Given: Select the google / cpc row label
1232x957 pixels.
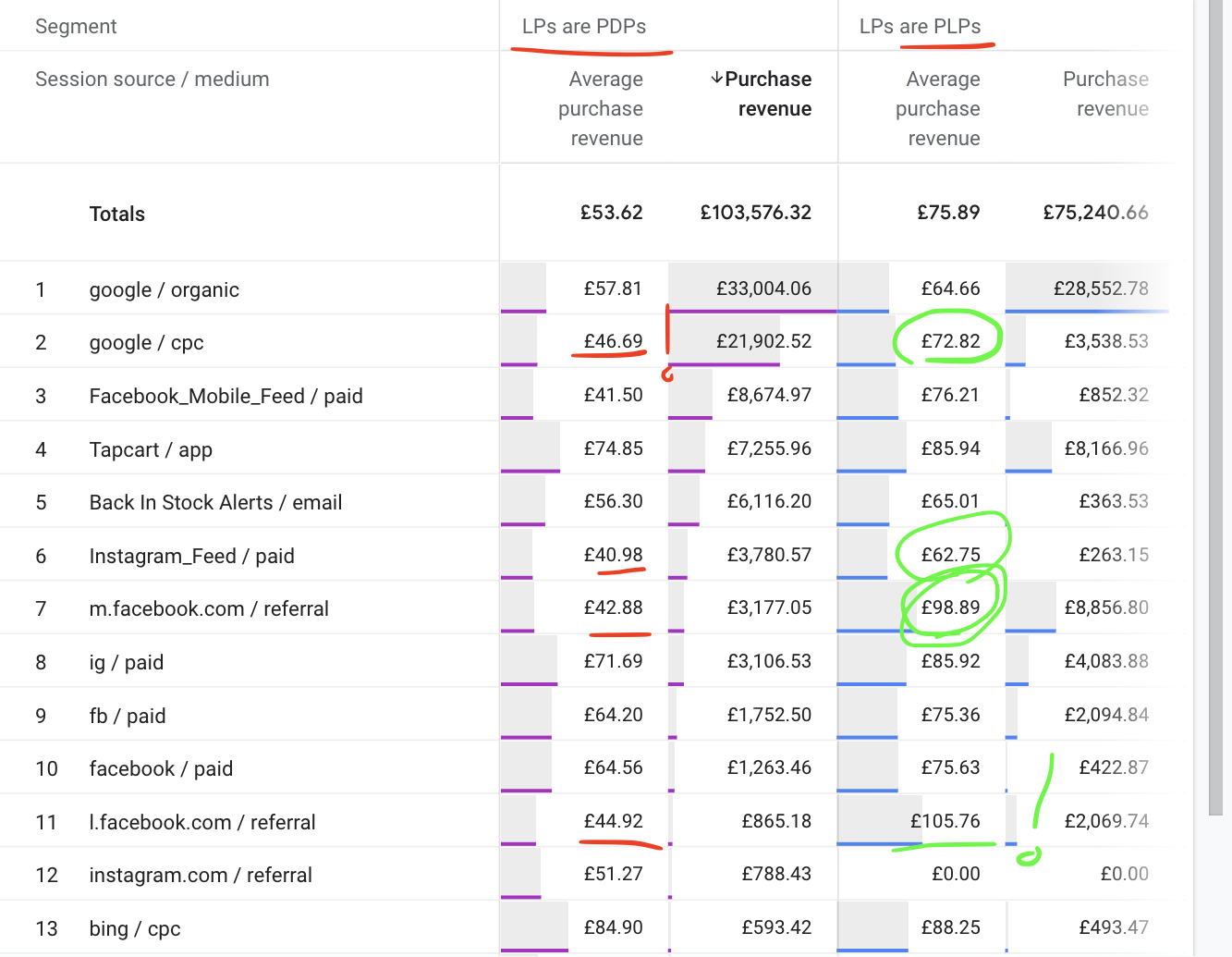Looking at the screenshot, I should pos(146,343).
